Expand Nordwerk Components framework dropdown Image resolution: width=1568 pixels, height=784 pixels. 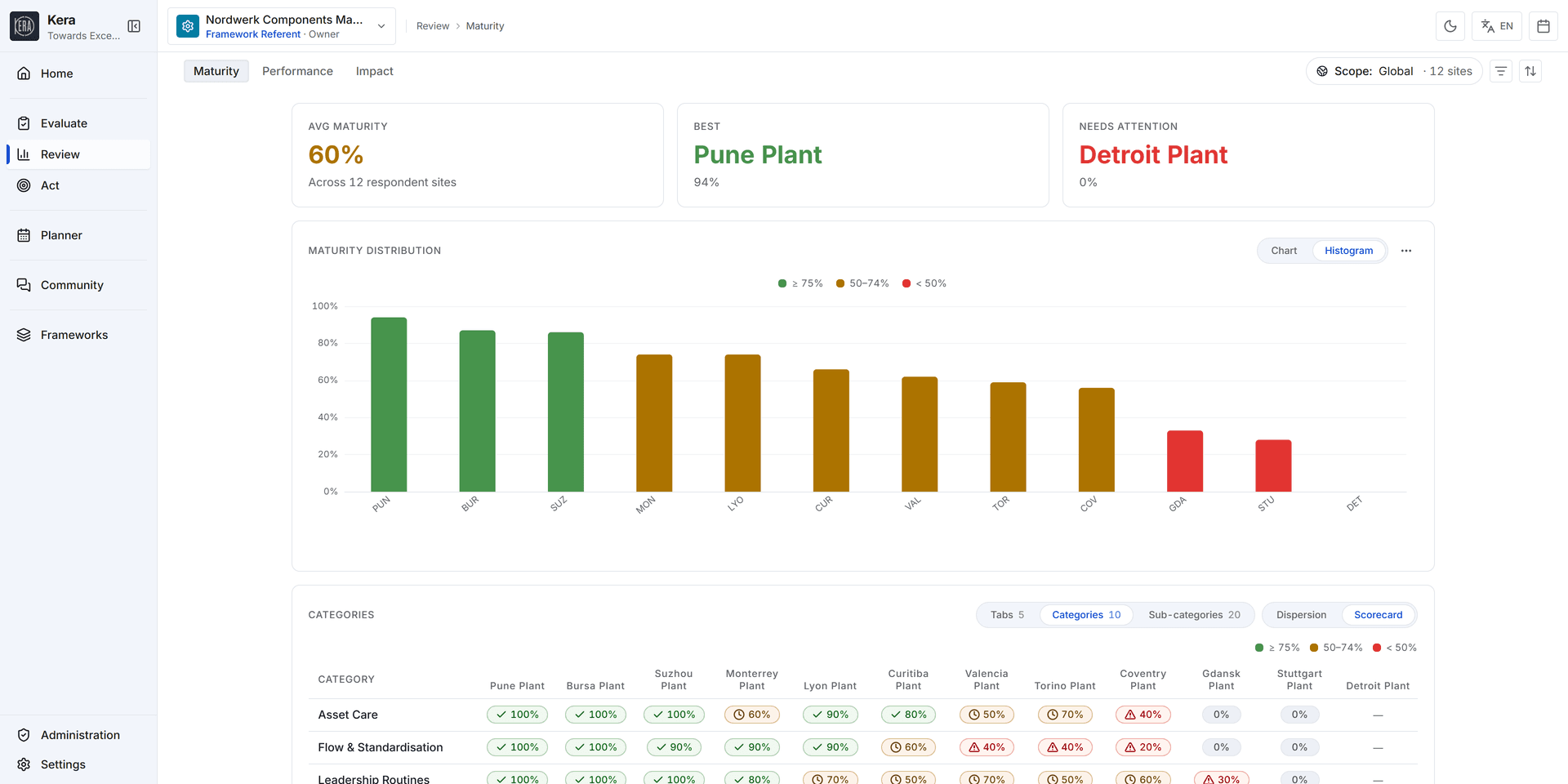(x=282, y=26)
